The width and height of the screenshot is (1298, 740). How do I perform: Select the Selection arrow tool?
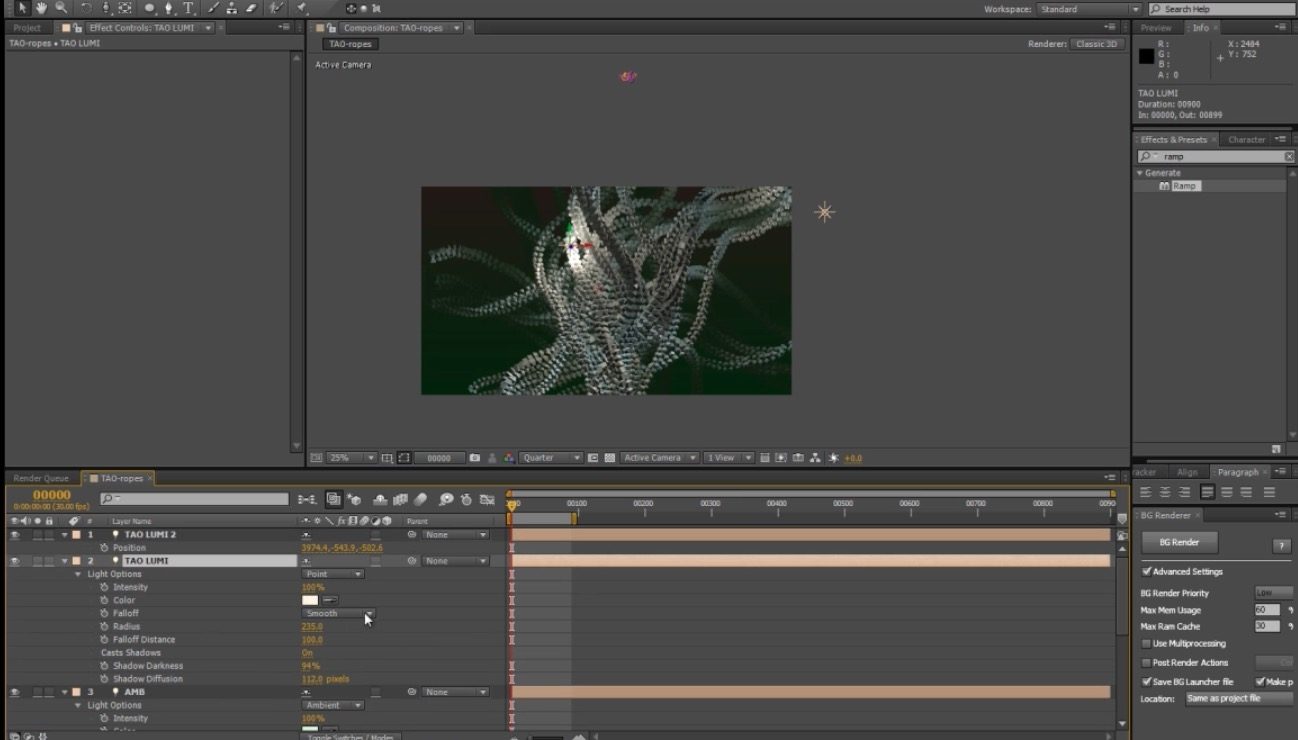click(x=24, y=8)
